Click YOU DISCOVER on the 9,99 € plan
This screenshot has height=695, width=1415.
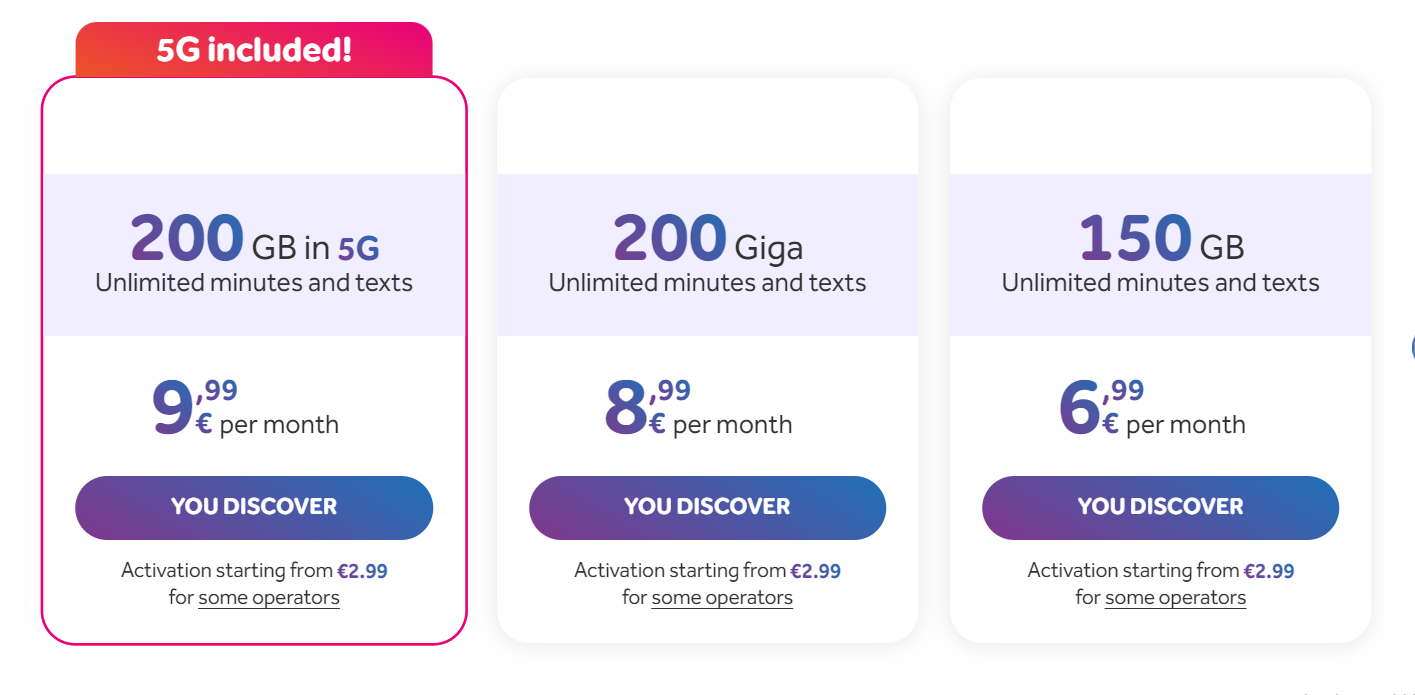pos(254,508)
